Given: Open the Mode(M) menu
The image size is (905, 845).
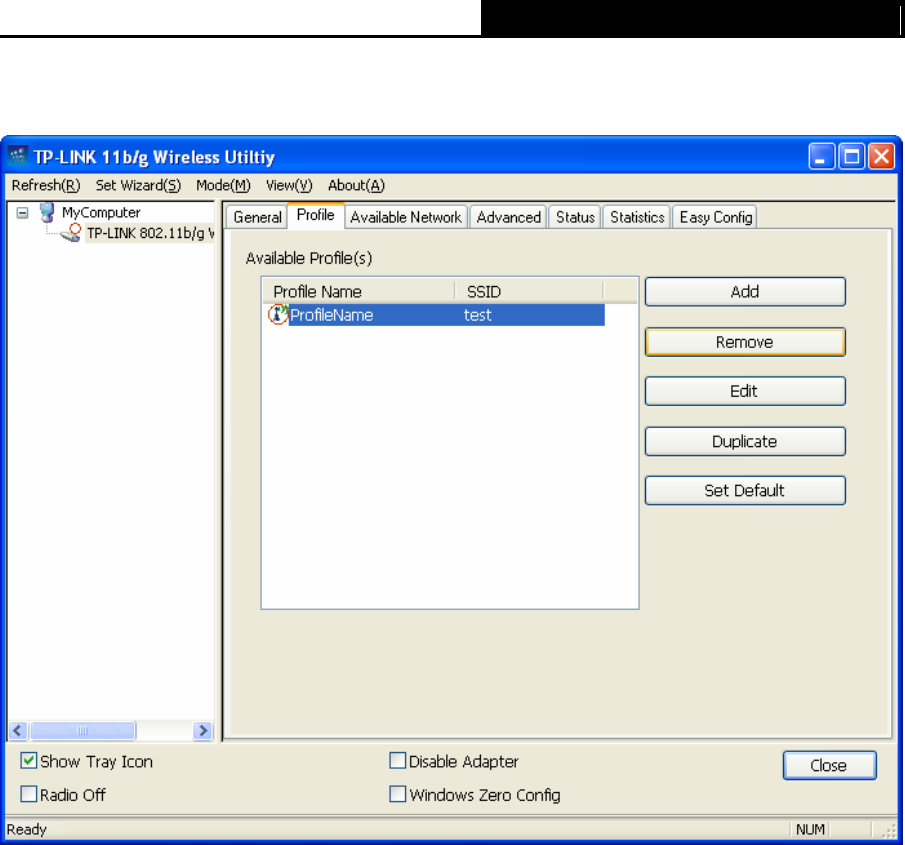Looking at the screenshot, I should point(223,185).
